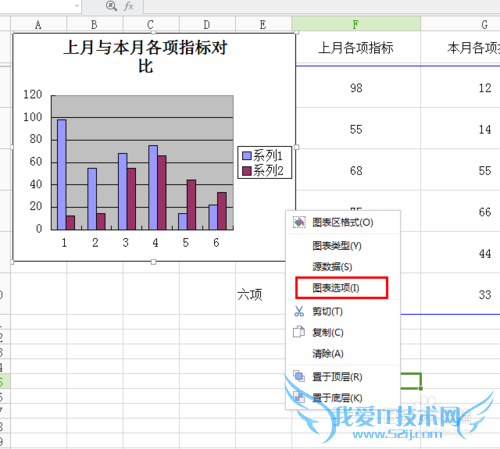Click the maroon bar for category 5

click(x=191, y=205)
